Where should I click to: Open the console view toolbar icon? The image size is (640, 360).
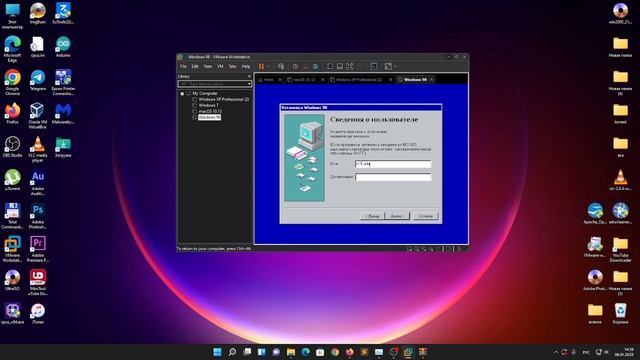click(373, 67)
